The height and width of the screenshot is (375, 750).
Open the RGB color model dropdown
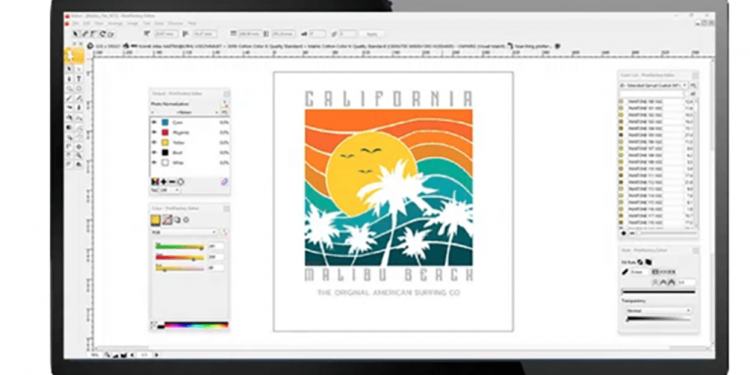[184, 232]
